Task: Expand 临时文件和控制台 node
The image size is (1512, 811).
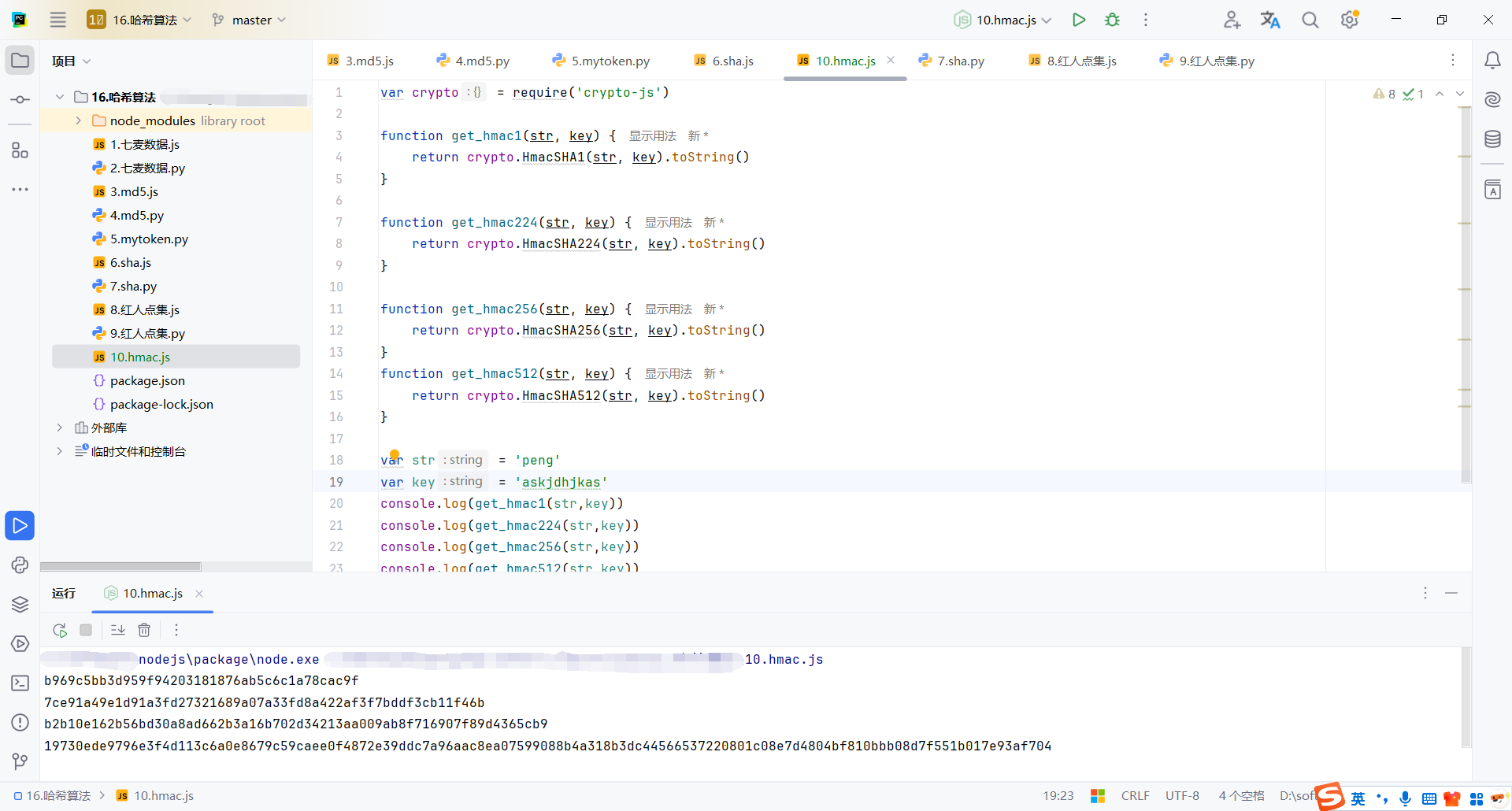Action: 60,451
